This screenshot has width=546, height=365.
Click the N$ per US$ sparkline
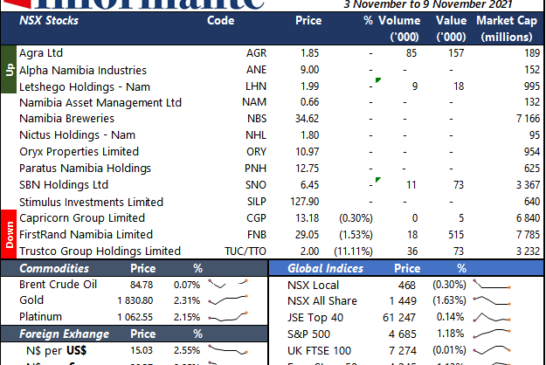point(228,350)
